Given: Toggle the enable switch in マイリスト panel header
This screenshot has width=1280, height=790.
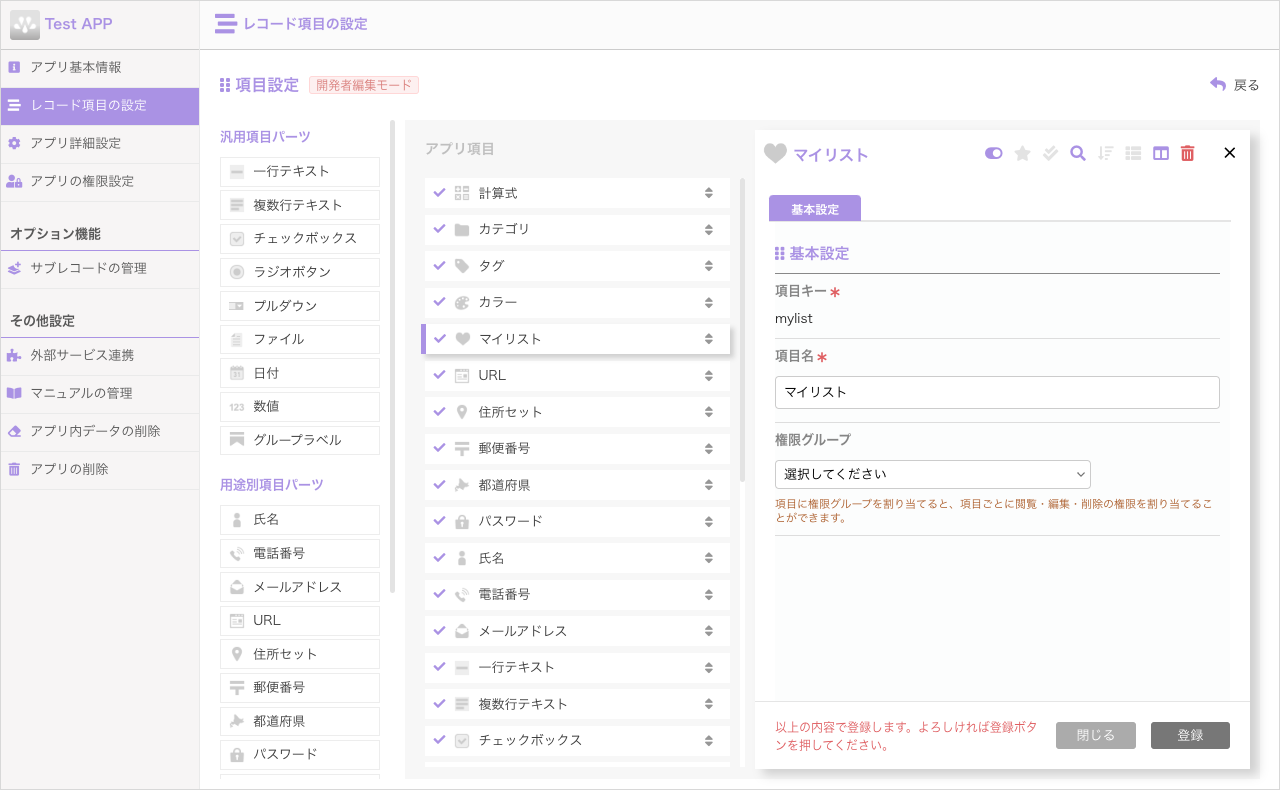Looking at the screenshot, I should click(993, 153).
